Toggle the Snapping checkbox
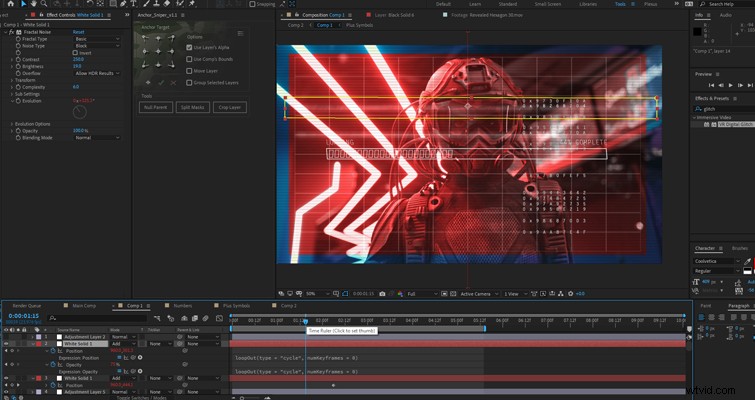Image resolution: width=755 pixels, height=400 pixels. pos(252,4)
